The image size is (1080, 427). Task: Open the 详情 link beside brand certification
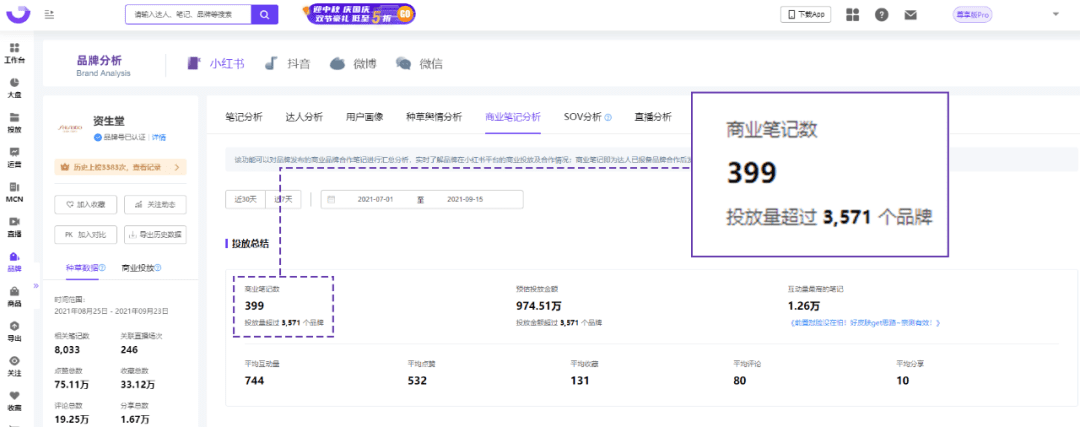tap(159, 137)
